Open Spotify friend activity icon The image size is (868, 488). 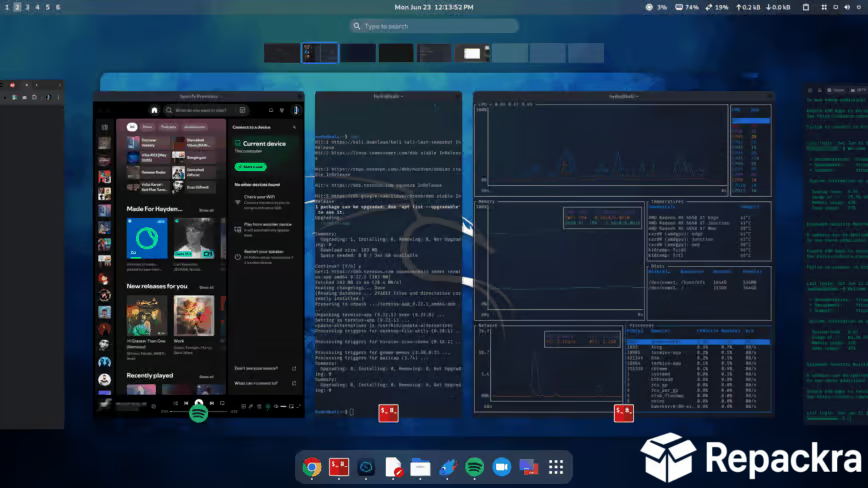coord(282,110)
